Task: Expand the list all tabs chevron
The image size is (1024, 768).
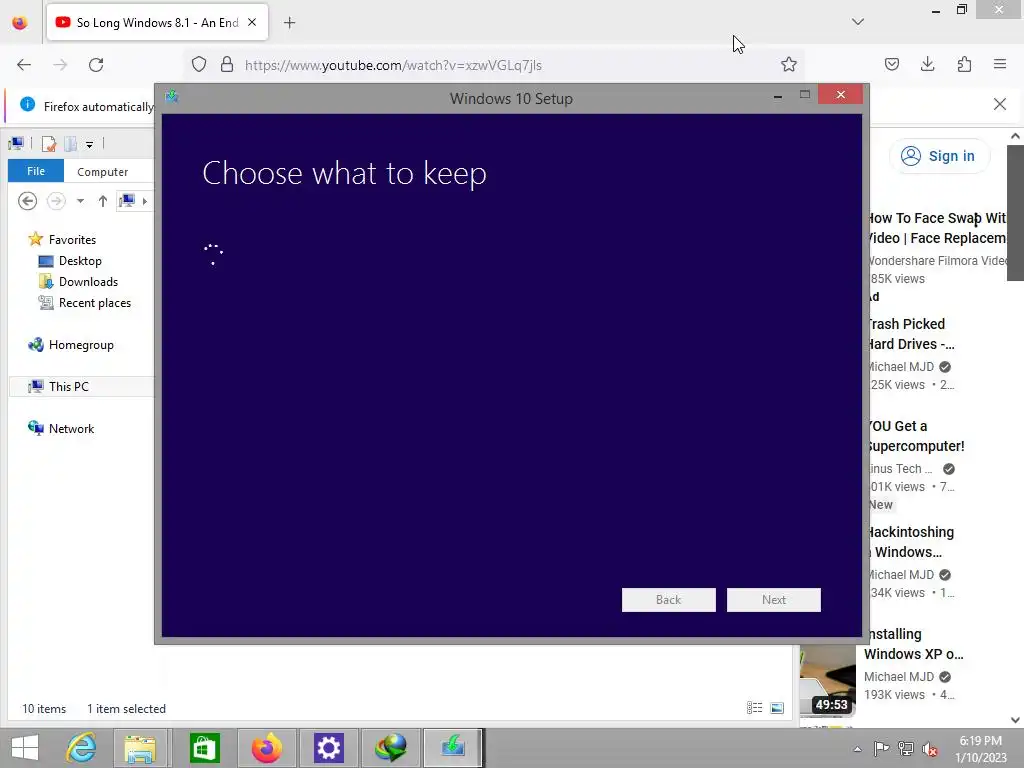Action: [857, 22]
